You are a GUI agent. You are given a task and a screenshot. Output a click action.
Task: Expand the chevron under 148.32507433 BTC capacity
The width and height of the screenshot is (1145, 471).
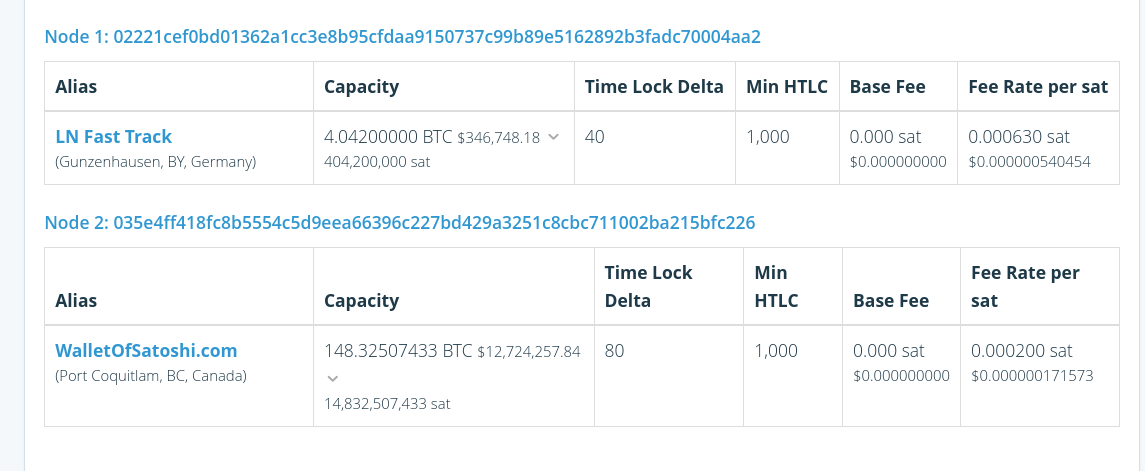pyautogui.click(x=333, y=379)
